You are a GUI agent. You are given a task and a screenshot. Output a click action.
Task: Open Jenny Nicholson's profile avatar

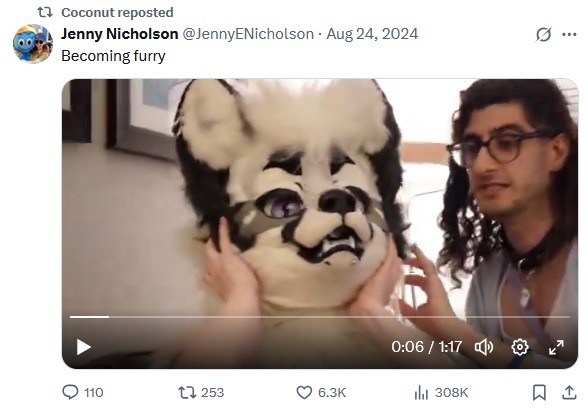click(x=33, y=44)
